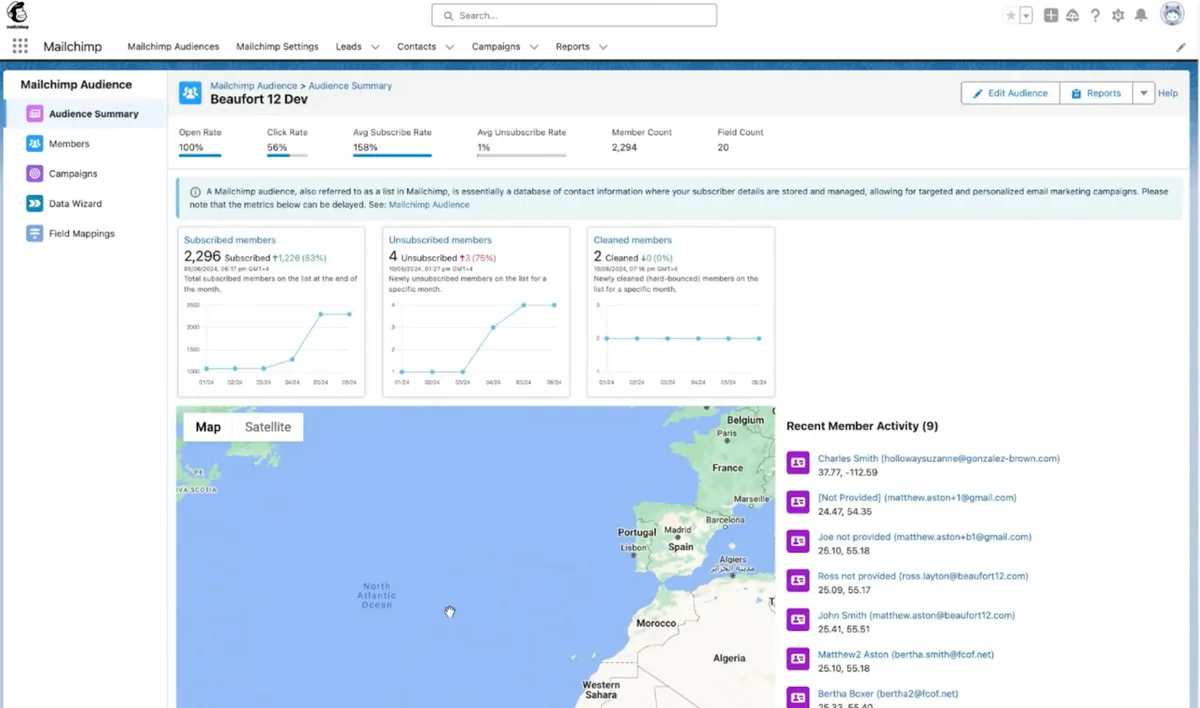This screenshot has width=1200, height=708.
Task: Open the Subscribed members chart title
Action: 230,240
